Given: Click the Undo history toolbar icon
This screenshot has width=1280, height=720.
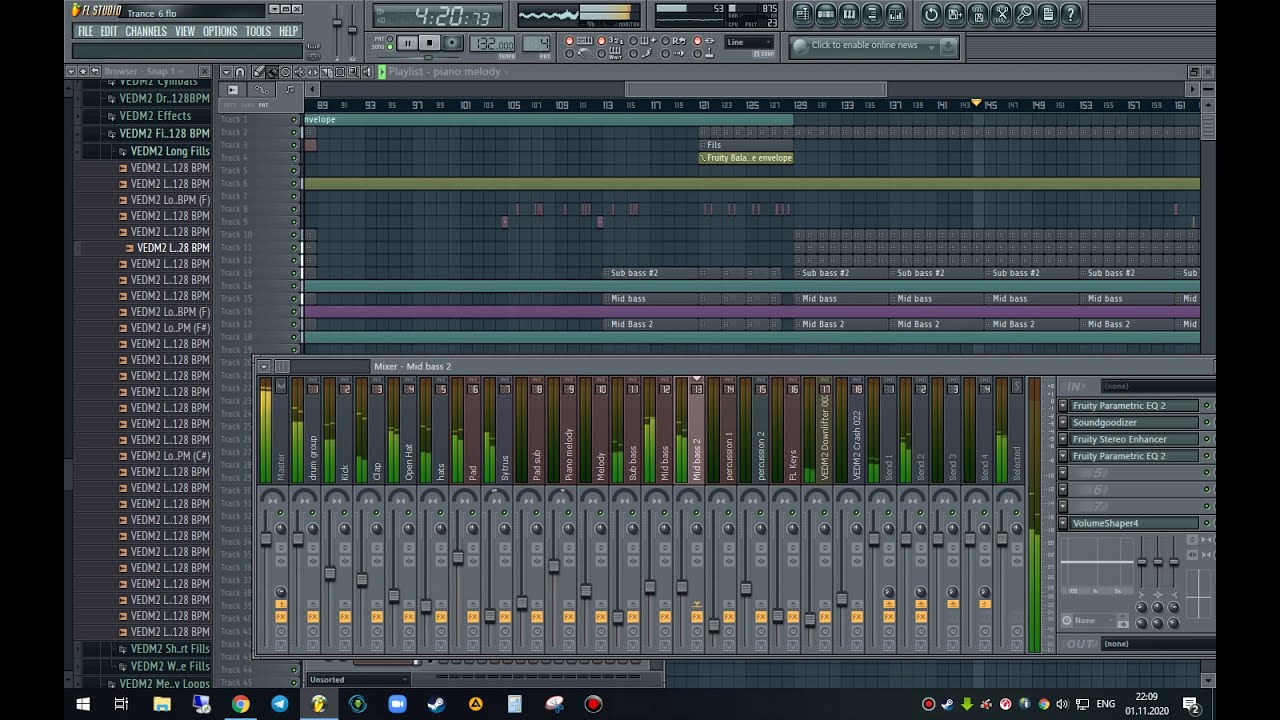Looking at the screenshot, I should click(931, 14).
